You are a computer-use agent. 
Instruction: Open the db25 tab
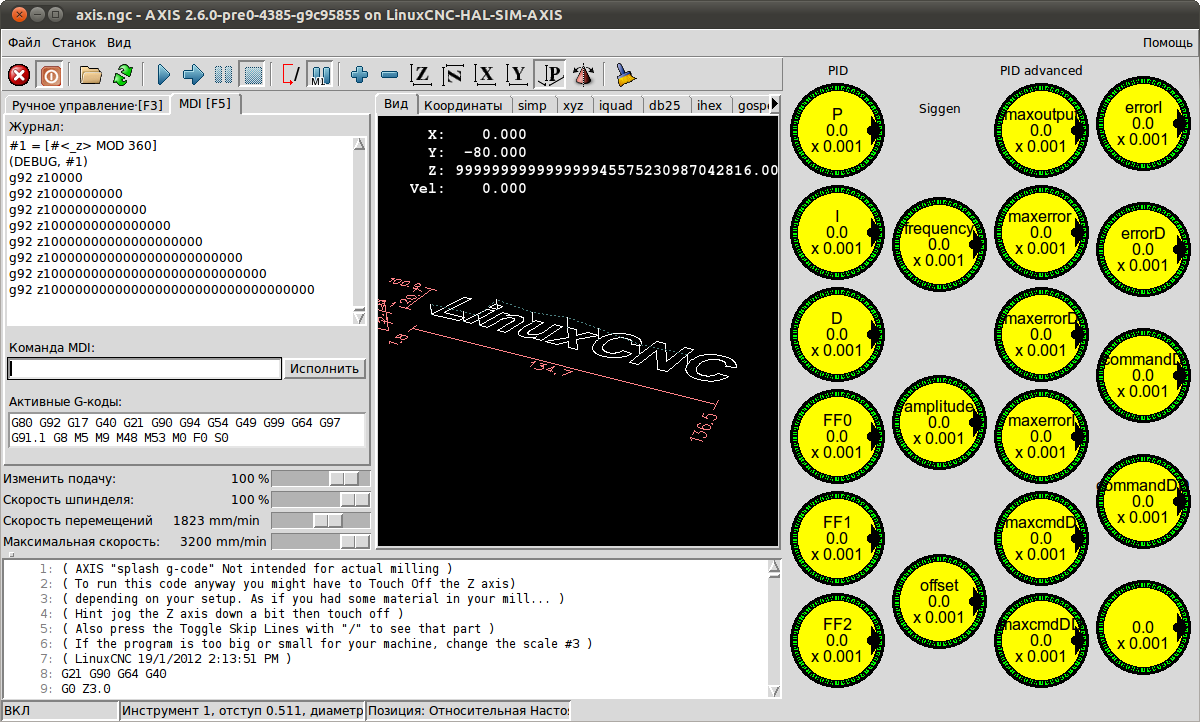pyautogui.click(x=665, y=105)
